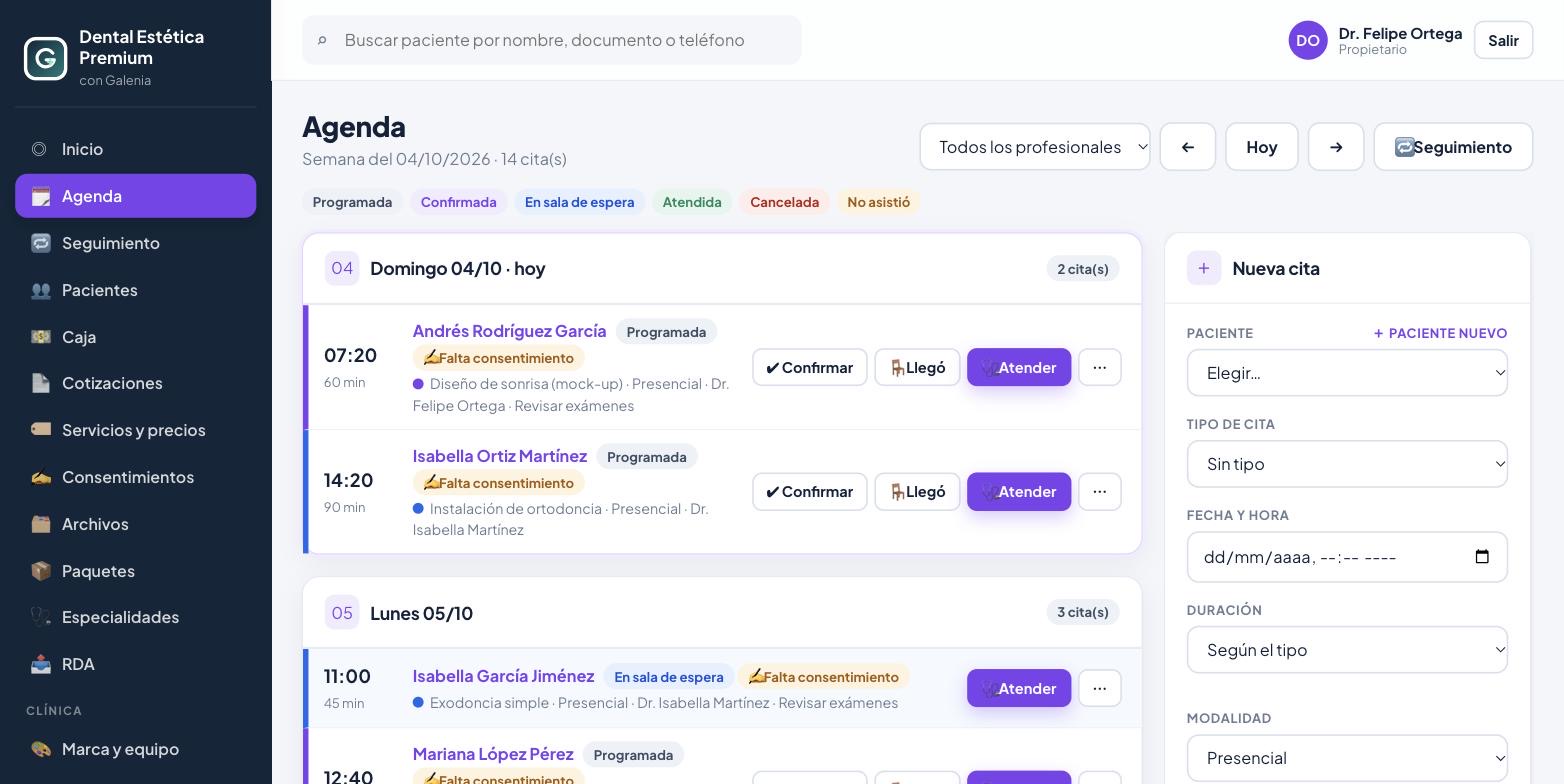
Task: Click the Consentimientos sidebar icon
Action: tap(40, 477)
